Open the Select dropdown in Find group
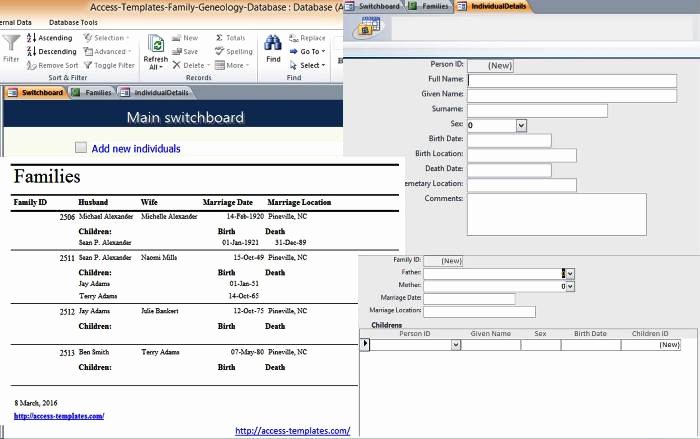 [308, 65]
